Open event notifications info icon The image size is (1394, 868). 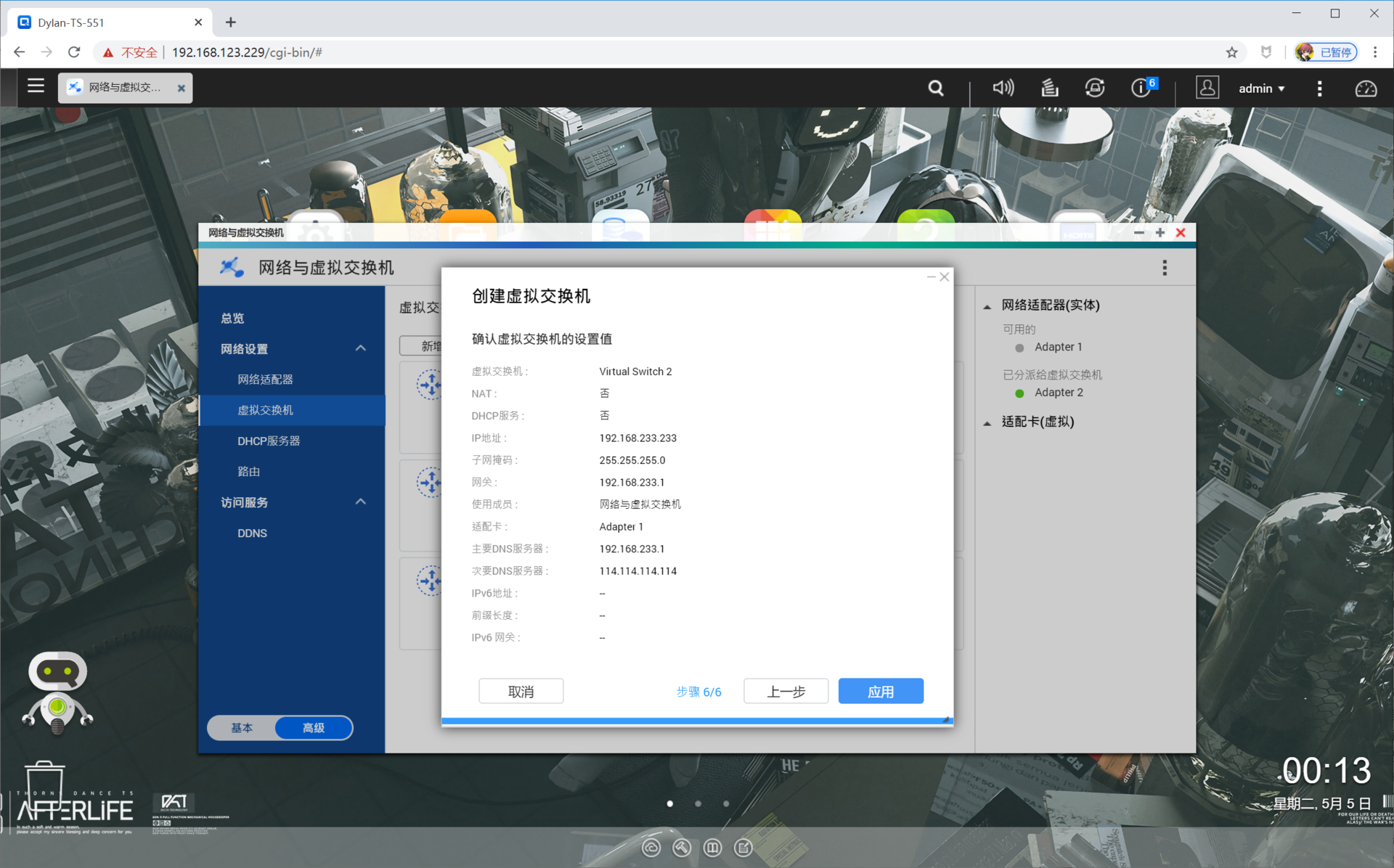(x=1141, y=89)
